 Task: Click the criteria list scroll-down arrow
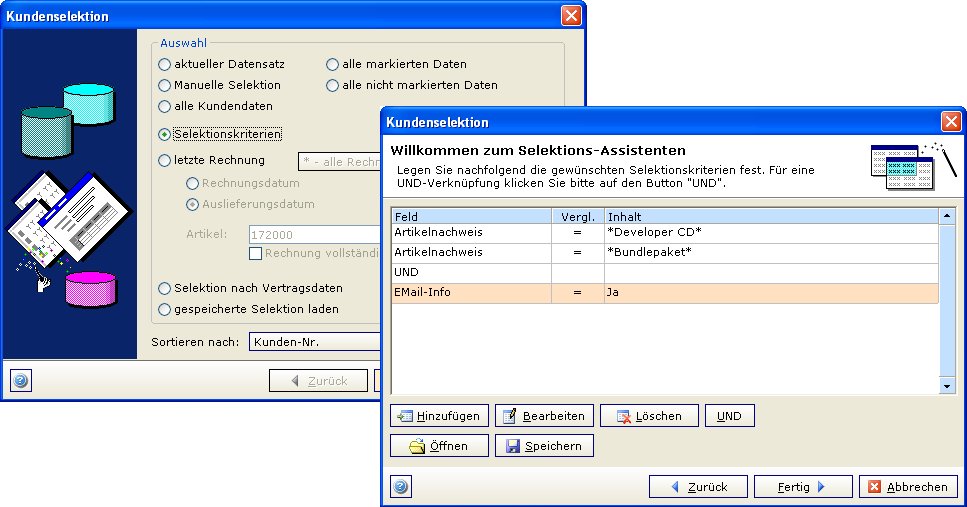(947, 385)
